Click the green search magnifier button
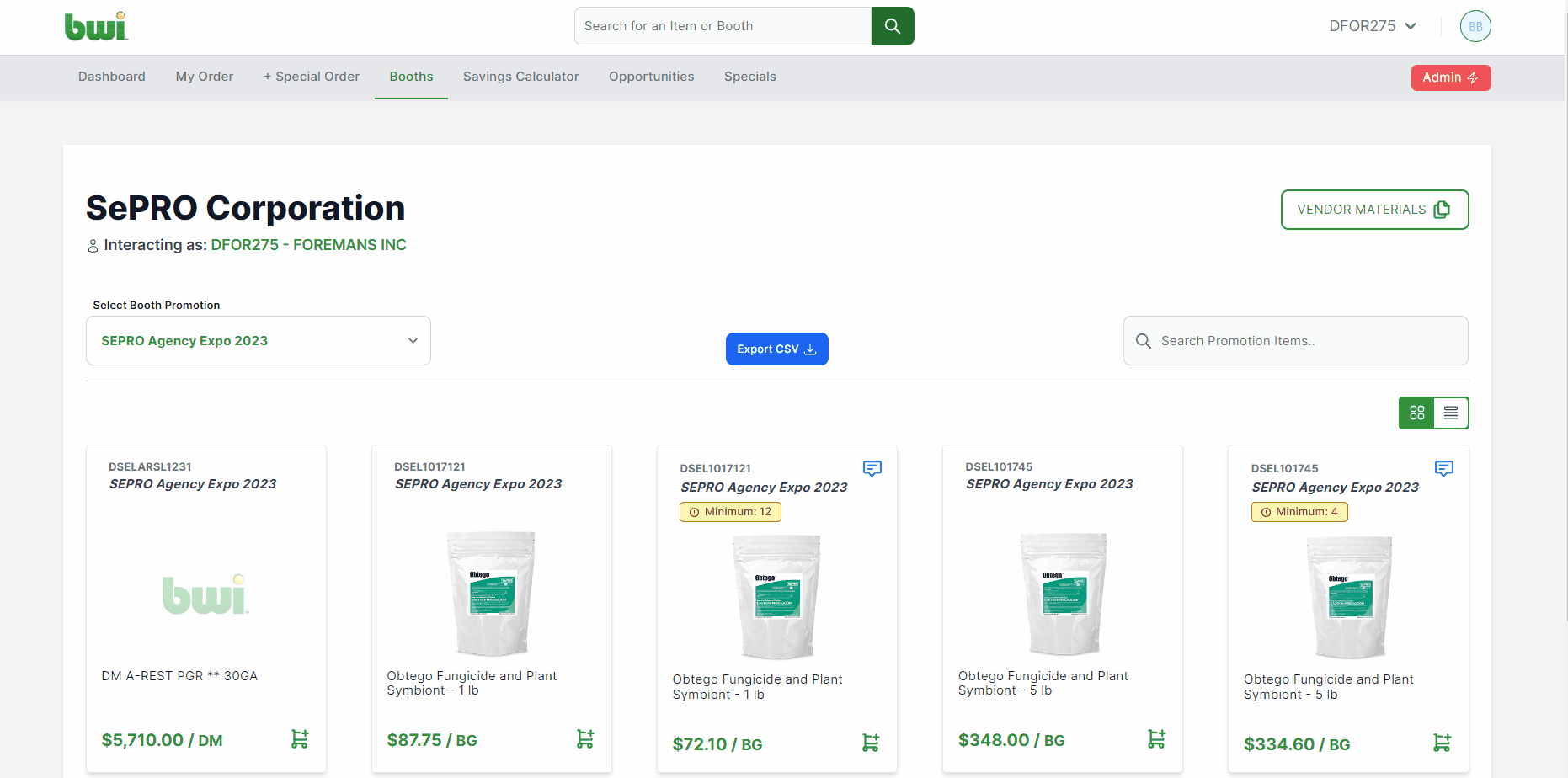This screenshot has height=778, width=1568. 892,26
